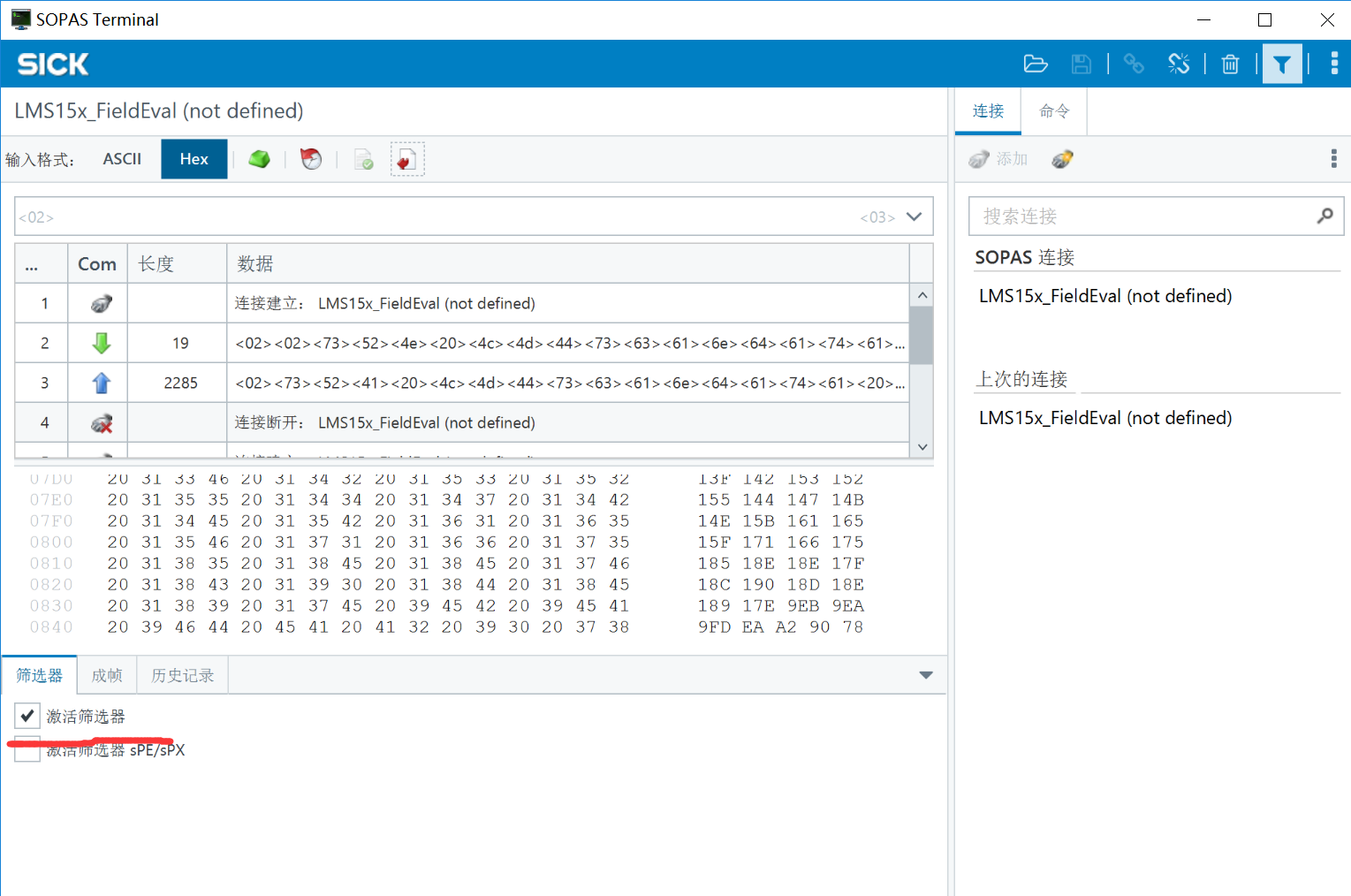The height and width of the screenshot is (896, 1351).
Task: Clear the terminal with the trash icon
Action: click(x=1230, y=63)
